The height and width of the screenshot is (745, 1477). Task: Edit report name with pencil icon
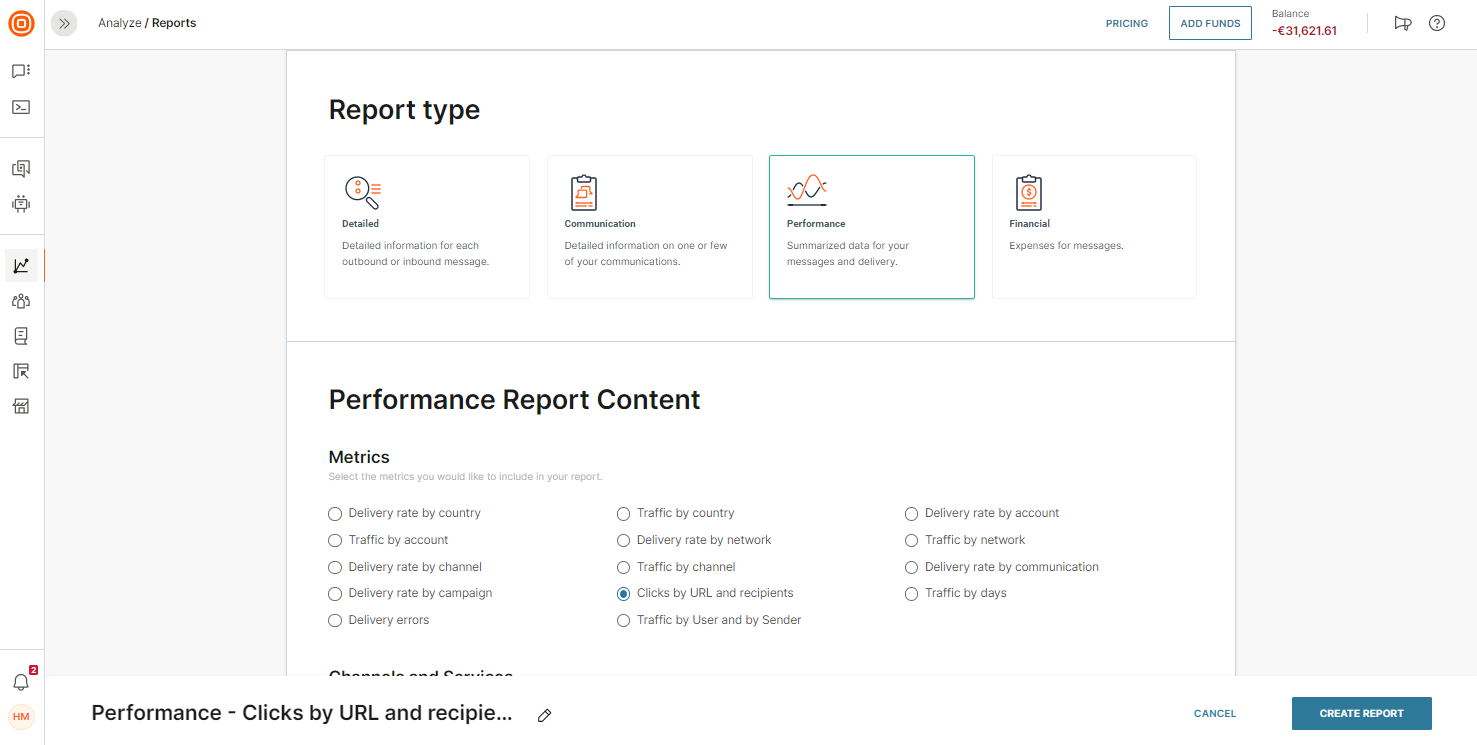[544, 715]
